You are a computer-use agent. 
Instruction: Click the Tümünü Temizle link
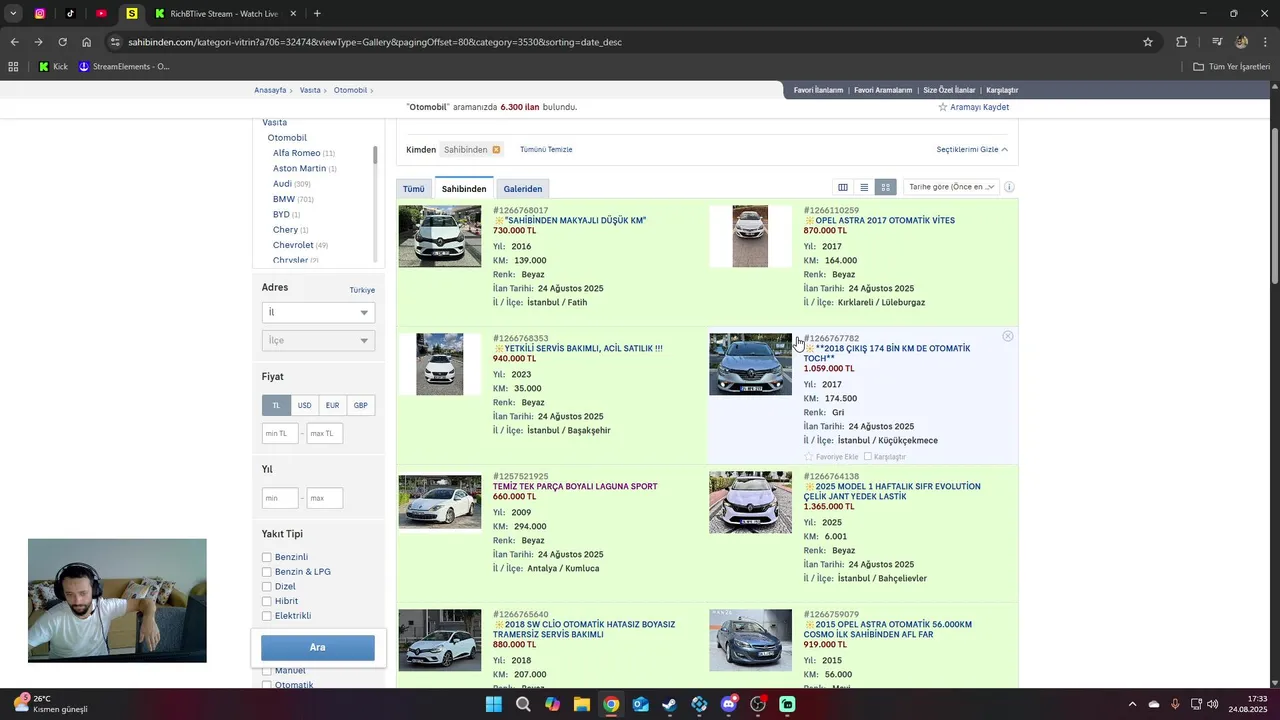(x=546, y=150)
